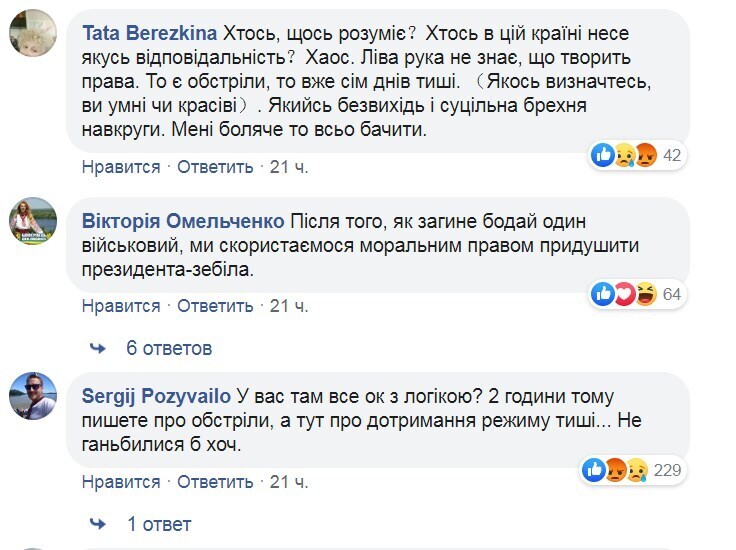Click the 21 ч. timestamp under Tata's comment
Image resolution: width=736 pixels, height=550 pixels.
tap(290, 167)
